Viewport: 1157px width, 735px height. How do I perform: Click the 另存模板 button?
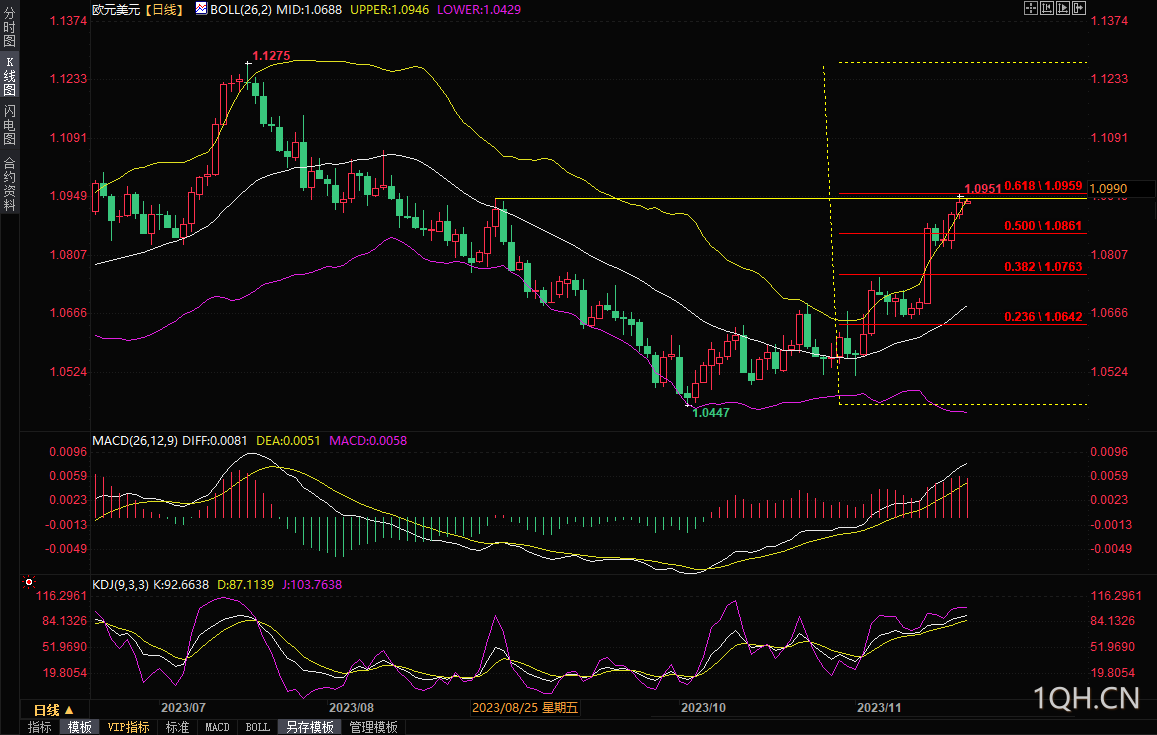point(309,727)
